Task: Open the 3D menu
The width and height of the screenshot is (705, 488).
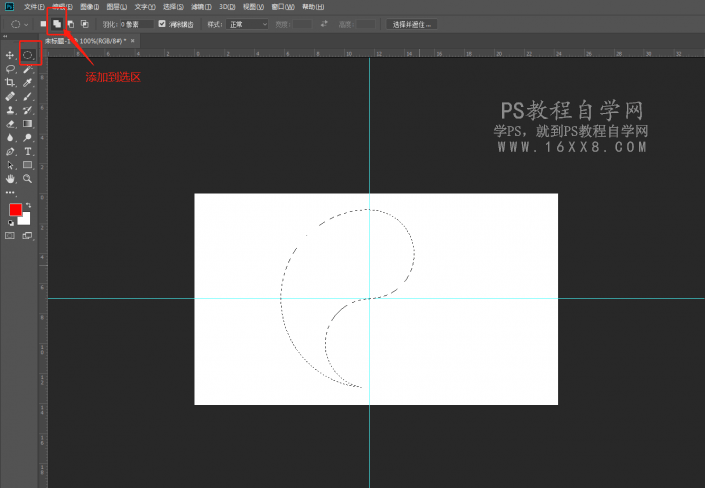Action: coord(227,7)
